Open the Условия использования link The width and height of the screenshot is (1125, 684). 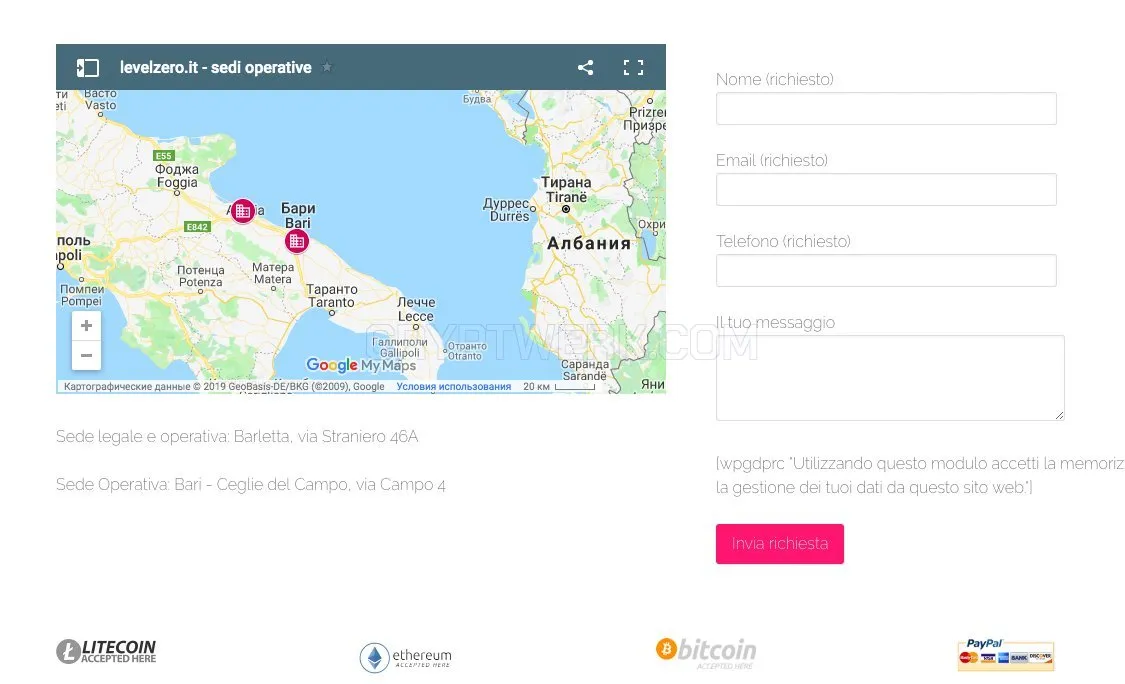pyautogui.click(x=453, y=386)
